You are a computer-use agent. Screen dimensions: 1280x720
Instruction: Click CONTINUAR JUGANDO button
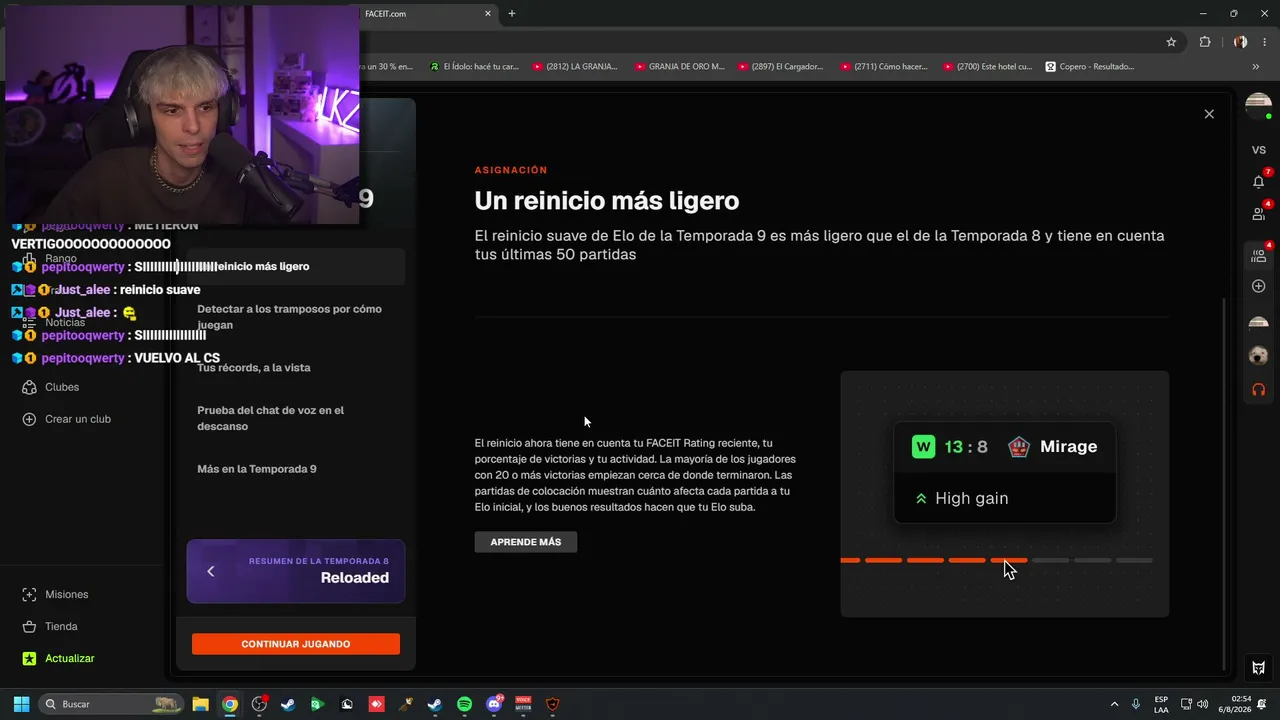tap(296, 644)
